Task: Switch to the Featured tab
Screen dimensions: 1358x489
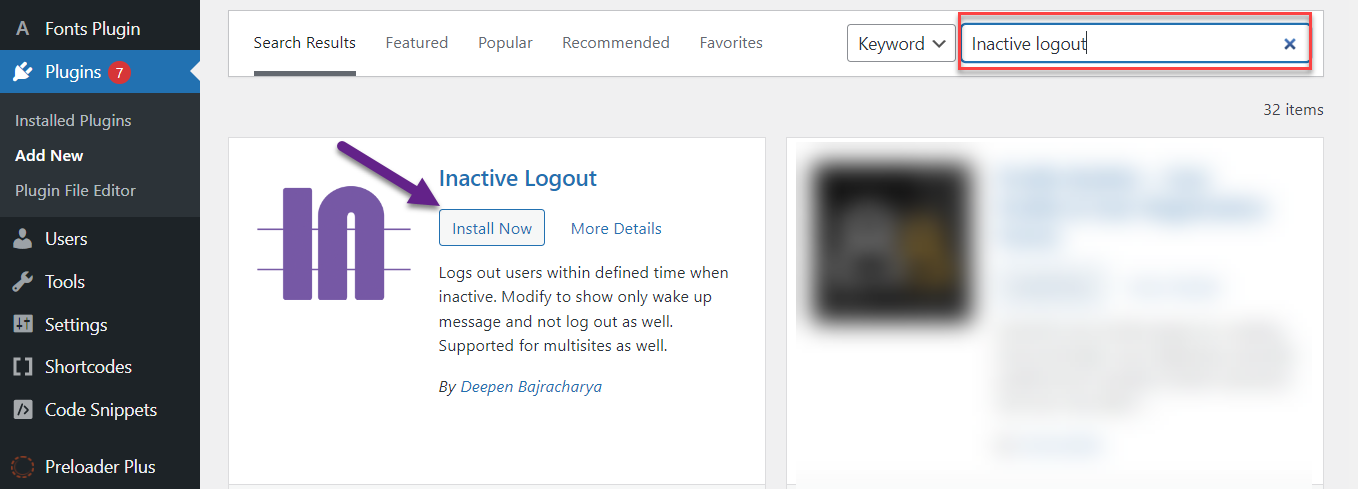Action: [x=417, y=43]
